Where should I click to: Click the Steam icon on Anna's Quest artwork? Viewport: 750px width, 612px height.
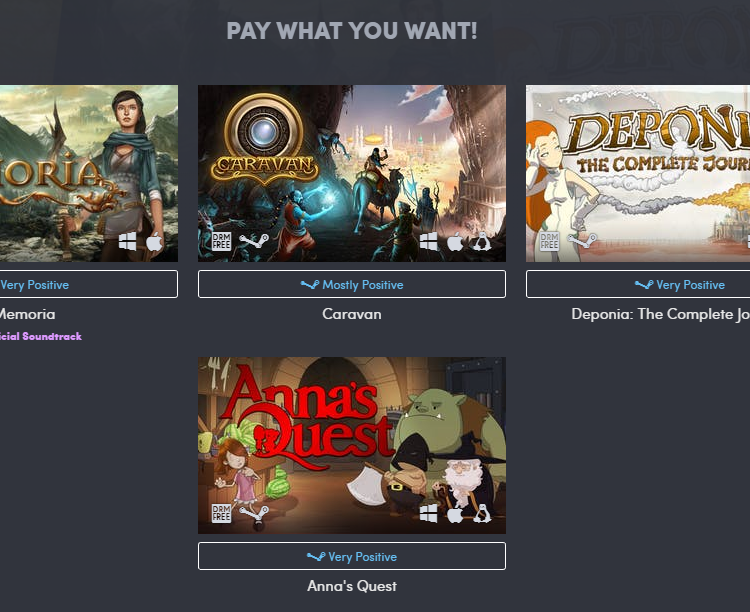click(x=254, y=513)
